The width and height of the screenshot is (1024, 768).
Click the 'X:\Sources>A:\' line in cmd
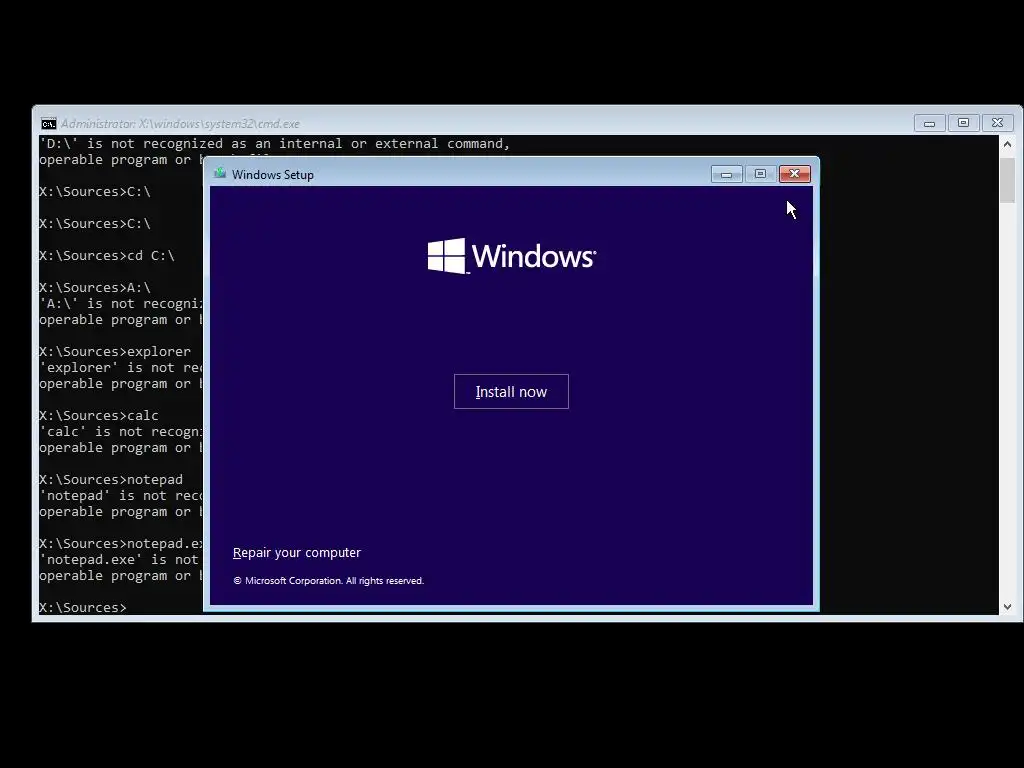click(x=95, y=287)
